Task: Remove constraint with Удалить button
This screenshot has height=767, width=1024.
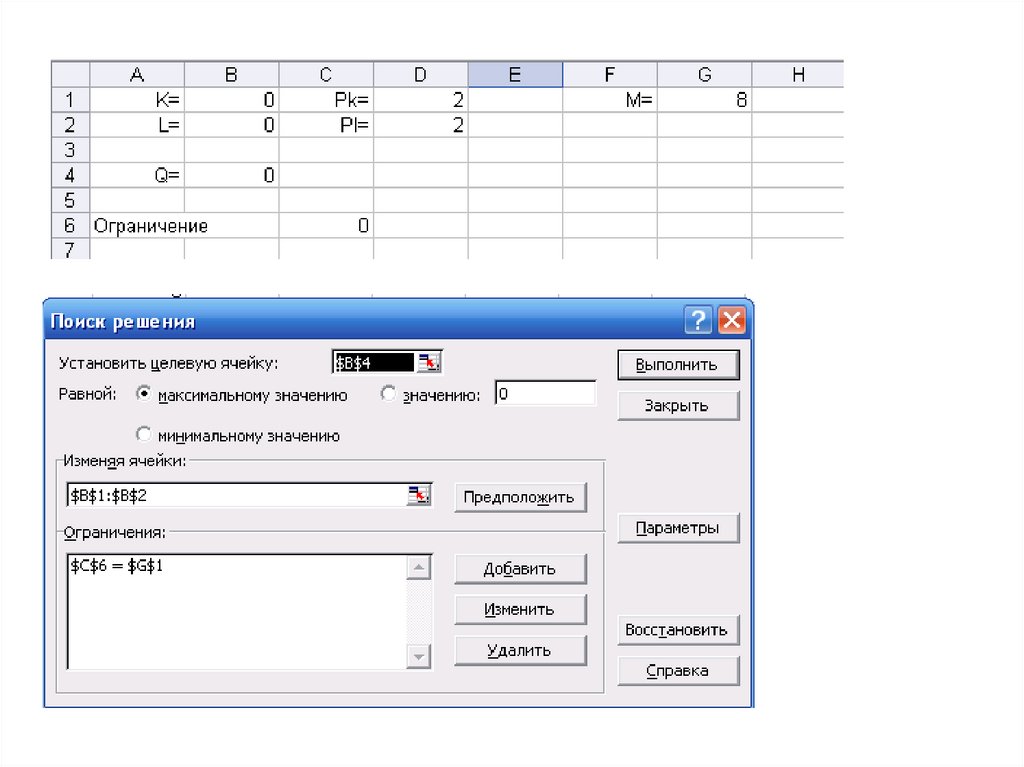Action: pos(520,650)
